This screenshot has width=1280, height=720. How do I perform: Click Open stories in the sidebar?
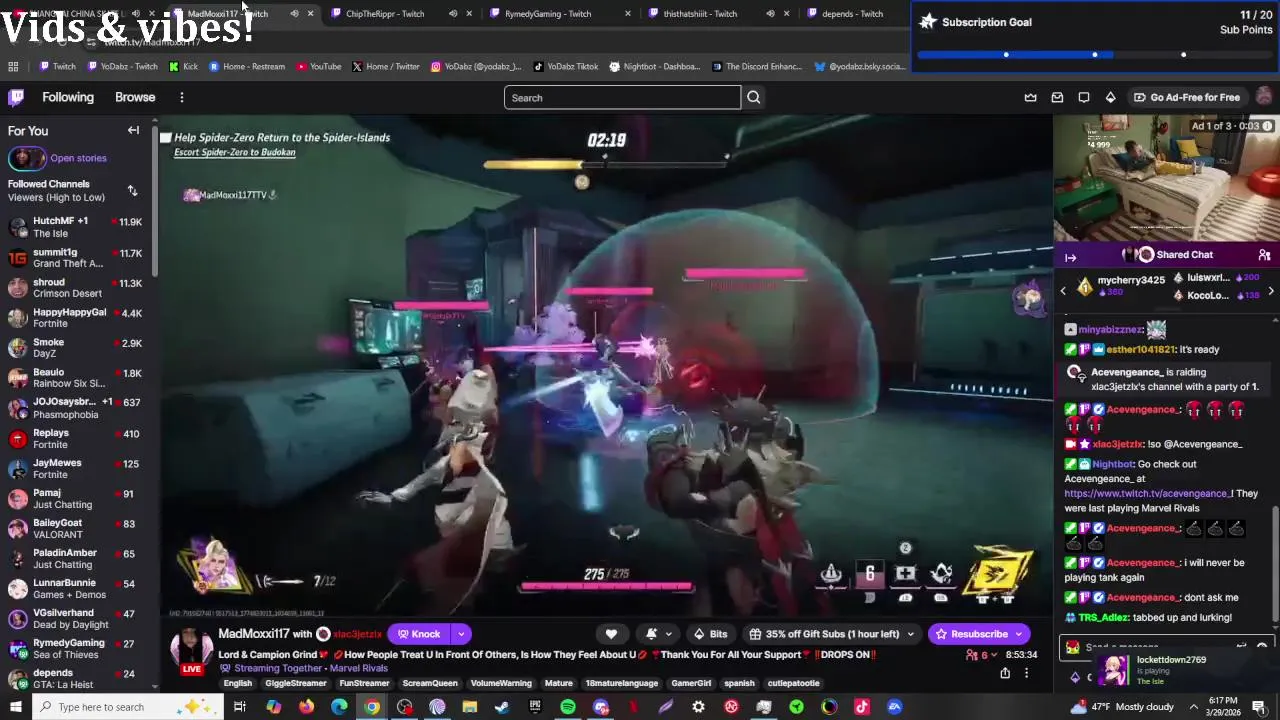pyautogui.click(x=78, y=158)
